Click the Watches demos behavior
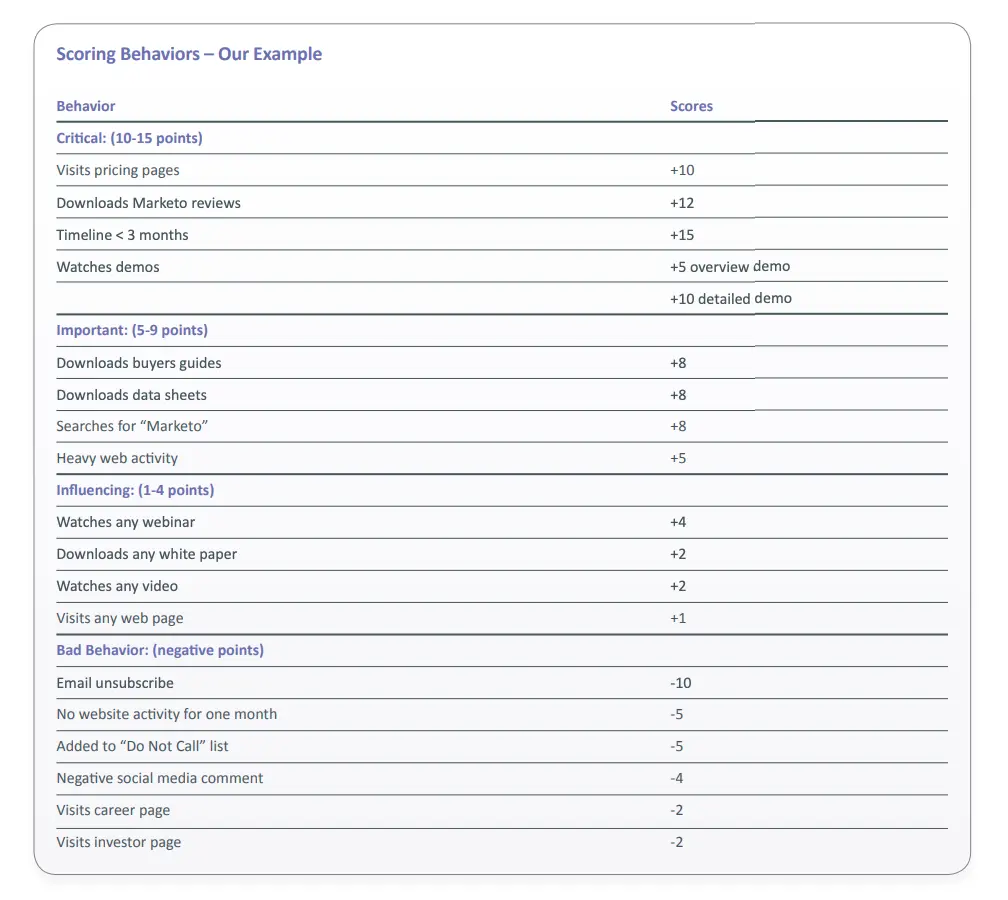Screen dimensions: 1008x900 click(108, 266)
